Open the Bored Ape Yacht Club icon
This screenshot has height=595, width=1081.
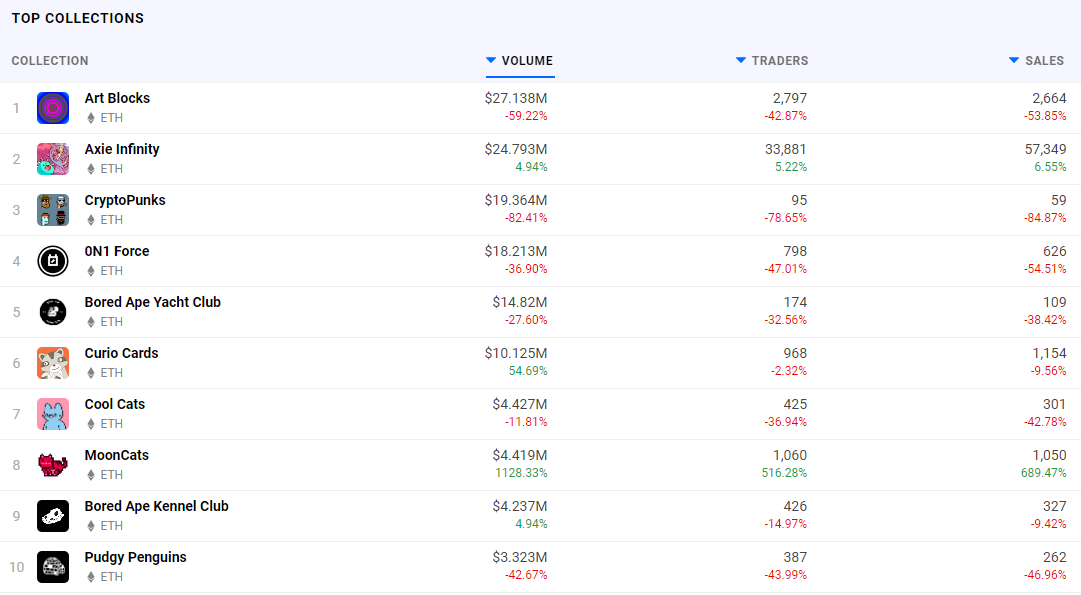[53, 312]
